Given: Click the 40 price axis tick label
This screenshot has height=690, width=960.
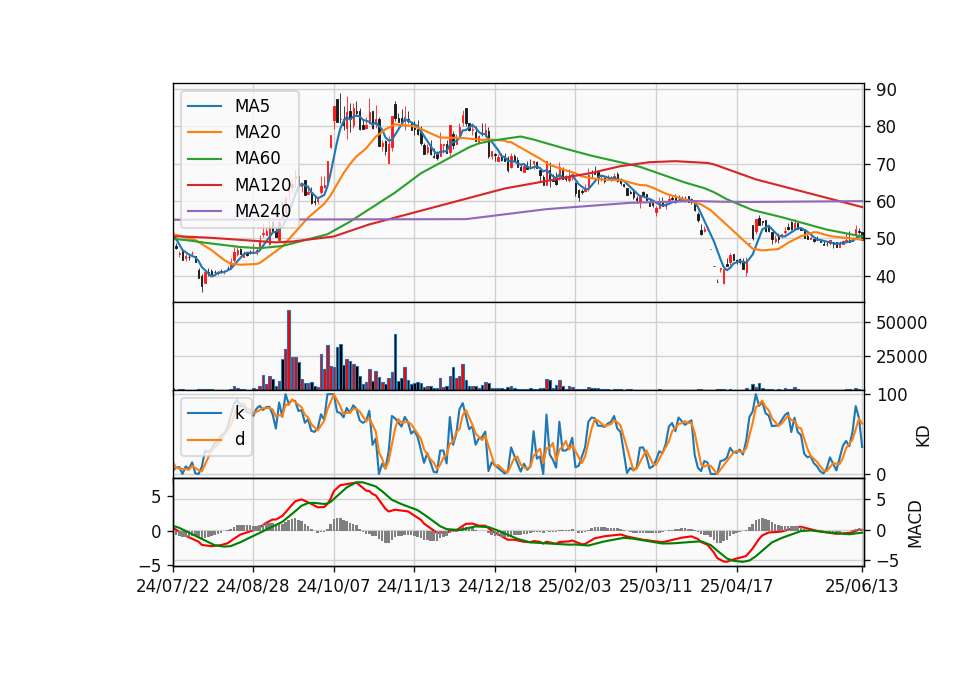Looking at the screenshot, I should (886, 277).
